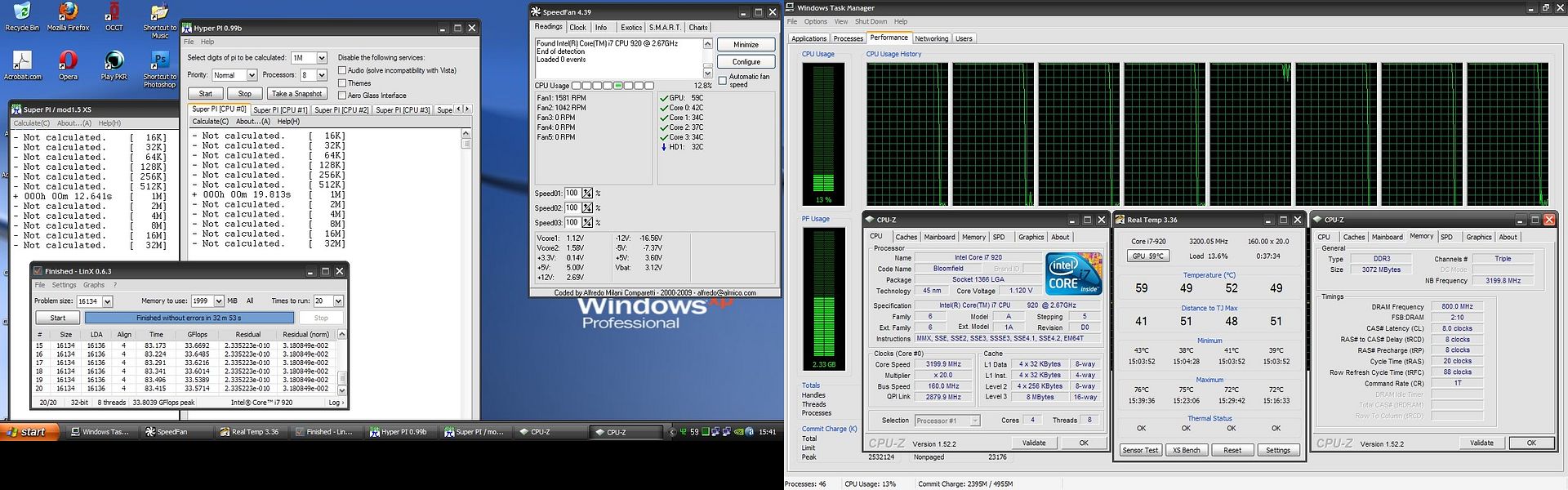Click the Hyper PI output scrollbar up arrow
The width and height of the screenshot is (1568, 490).
(x=466, y=133)
